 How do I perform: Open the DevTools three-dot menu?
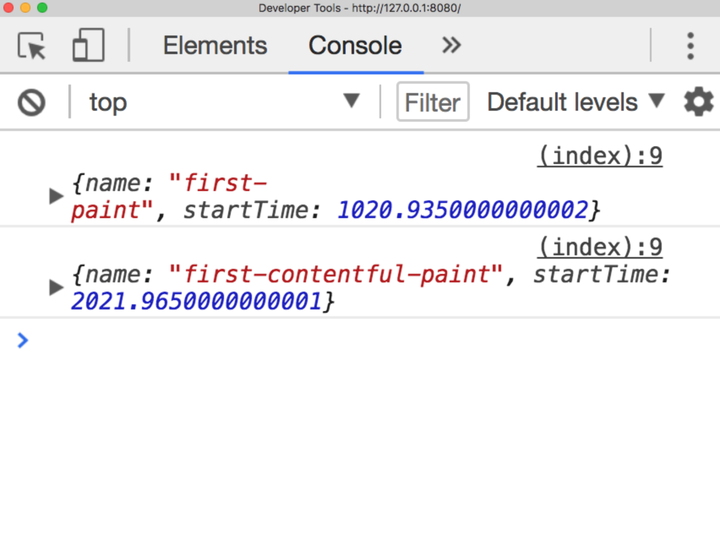(x=690, y=46)
